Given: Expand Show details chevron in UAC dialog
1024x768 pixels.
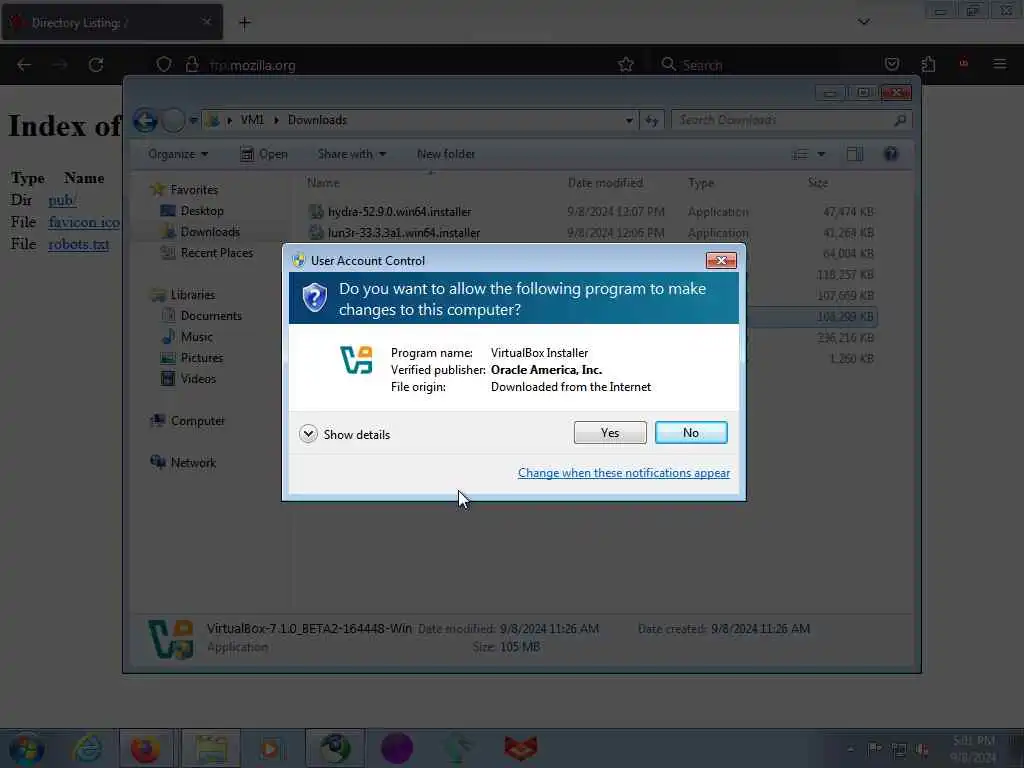Looking at the screenshot, I should tap(308, 434).
